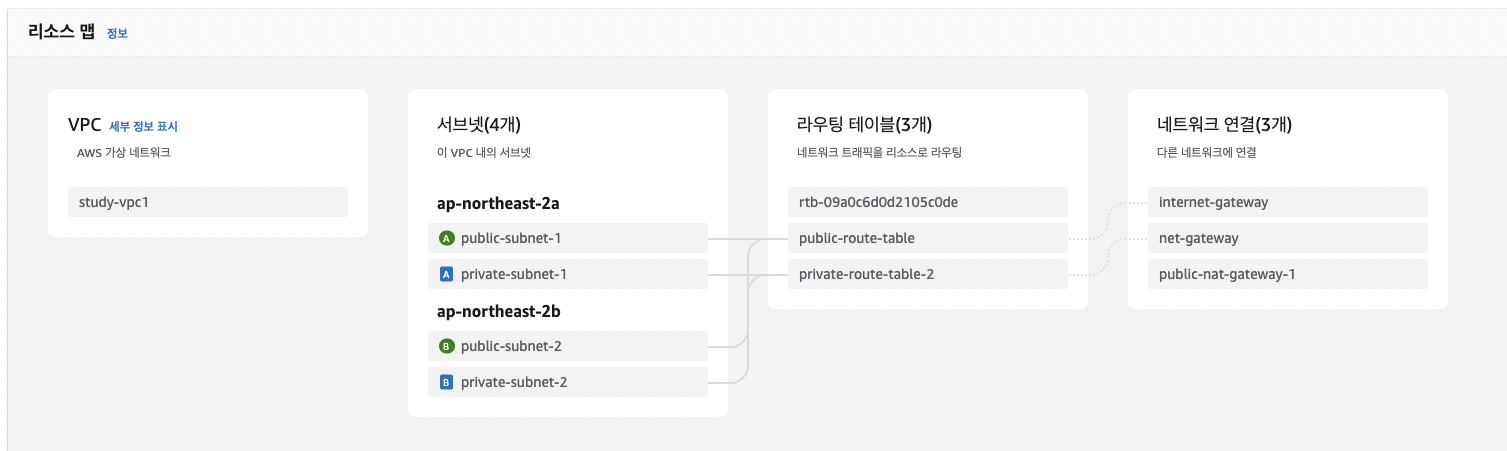The width and height of the screenshot is (1507, 451).
Task: Click the green A icon beside public-subnet-1
Action: tap(446, 238)
